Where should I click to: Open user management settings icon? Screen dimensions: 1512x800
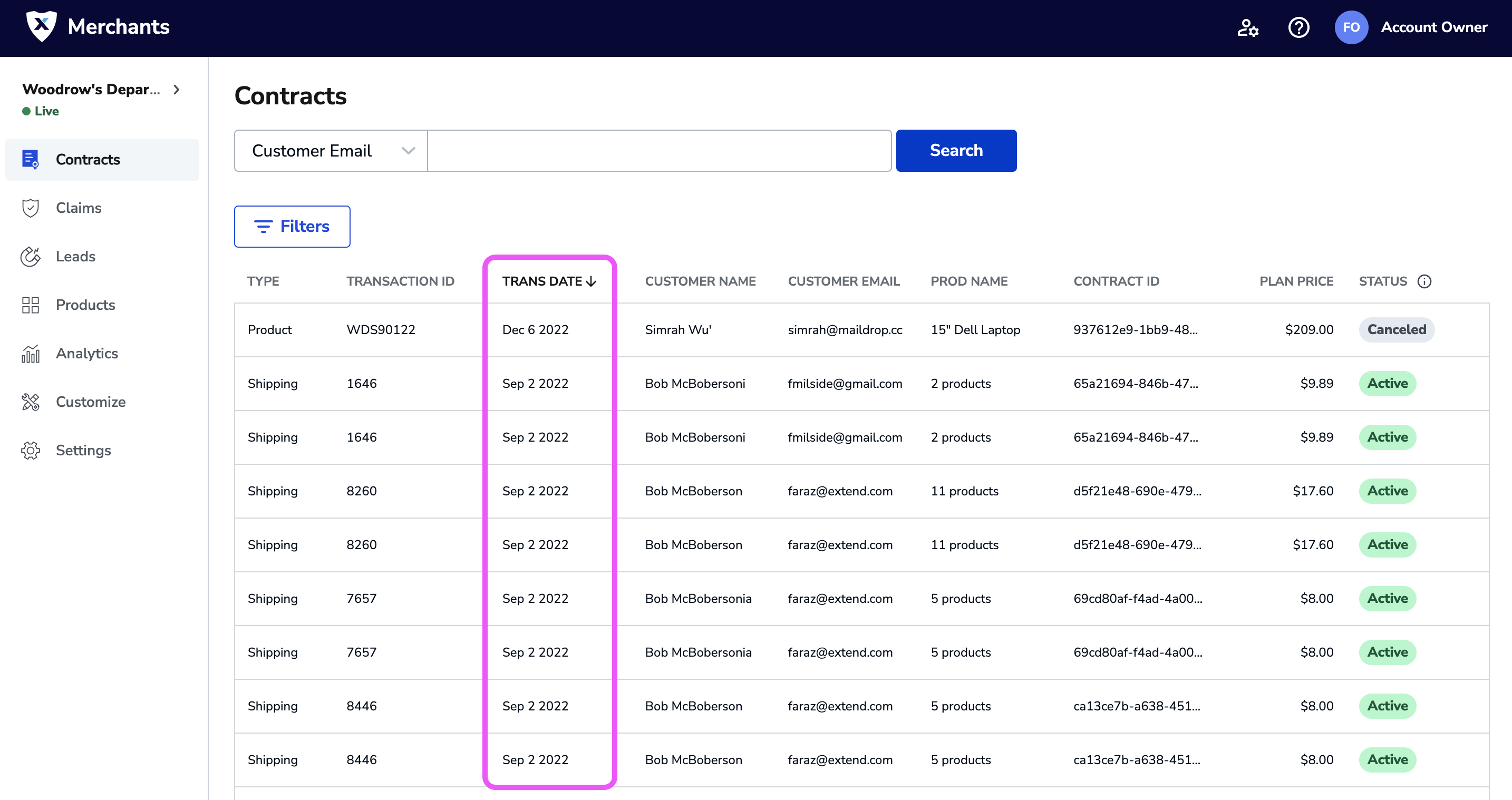(x=1247, y=27)
